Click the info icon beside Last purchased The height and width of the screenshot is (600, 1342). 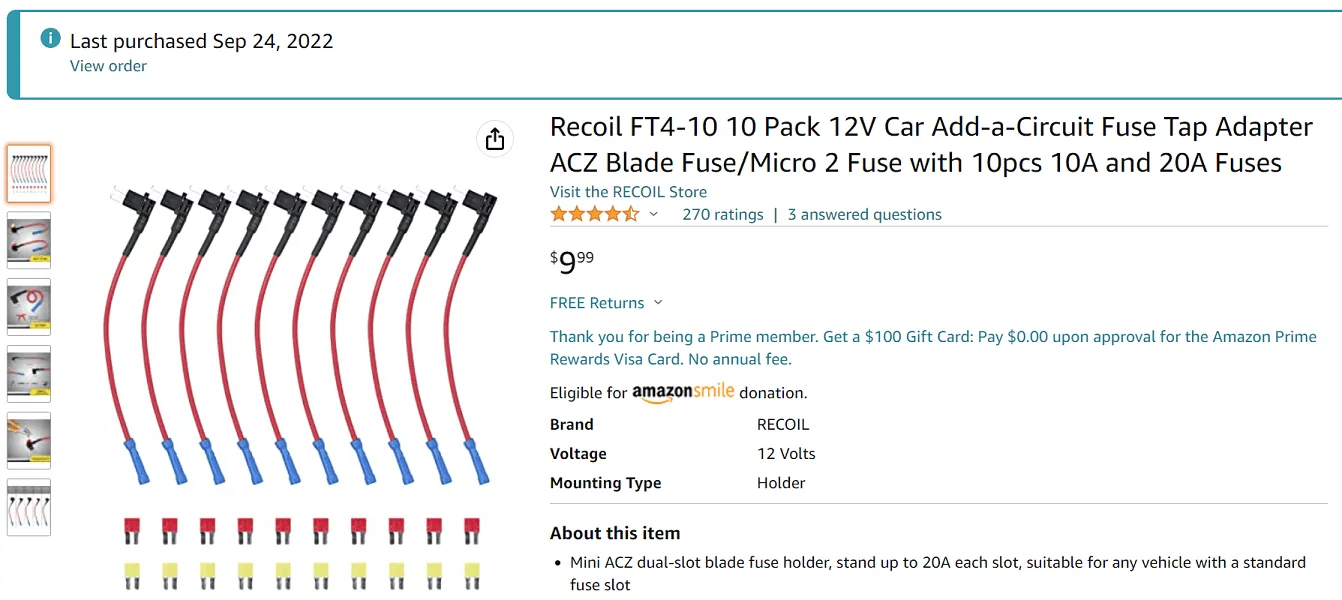pyautogui.click(x=50, y=39)
